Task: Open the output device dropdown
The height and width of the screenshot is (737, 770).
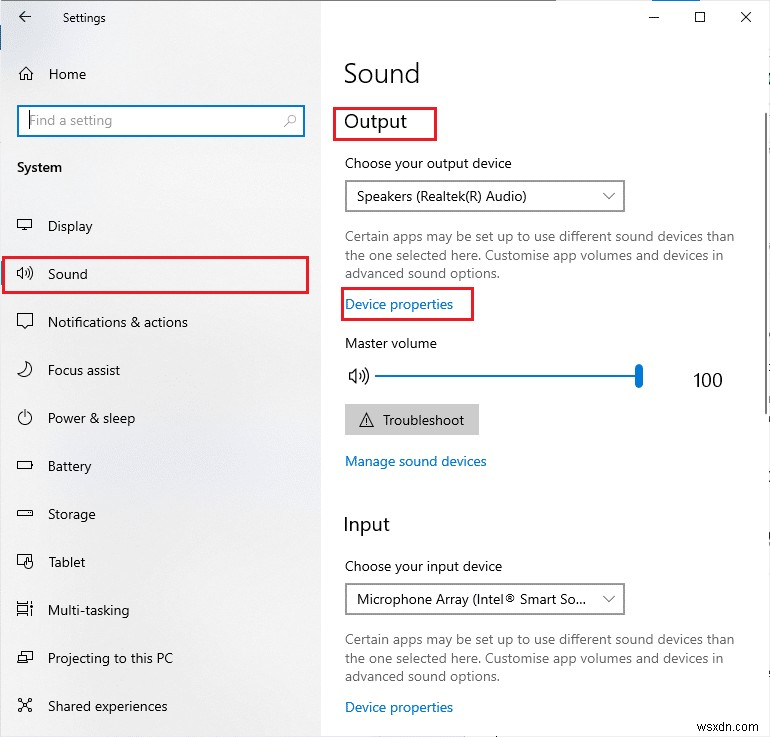Action: point(484,196)
